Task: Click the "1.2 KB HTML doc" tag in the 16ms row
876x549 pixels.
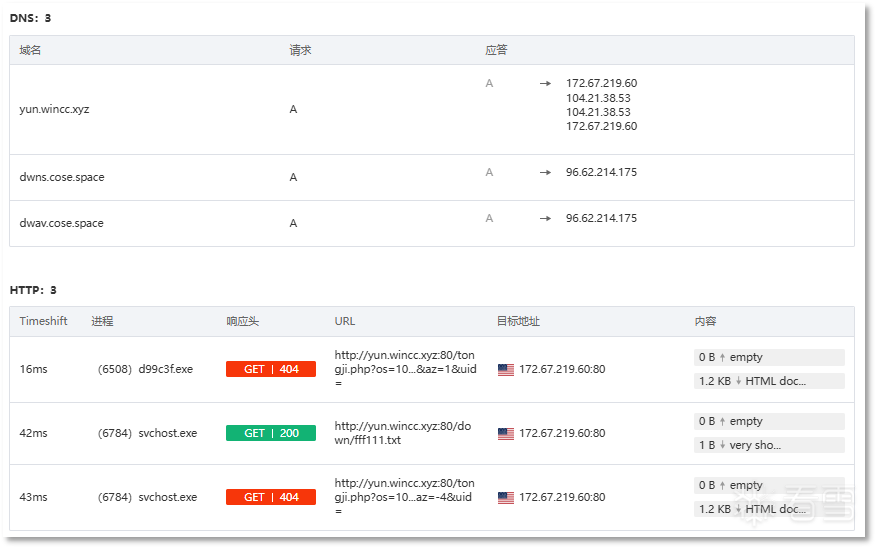Action: coord(768,381)
